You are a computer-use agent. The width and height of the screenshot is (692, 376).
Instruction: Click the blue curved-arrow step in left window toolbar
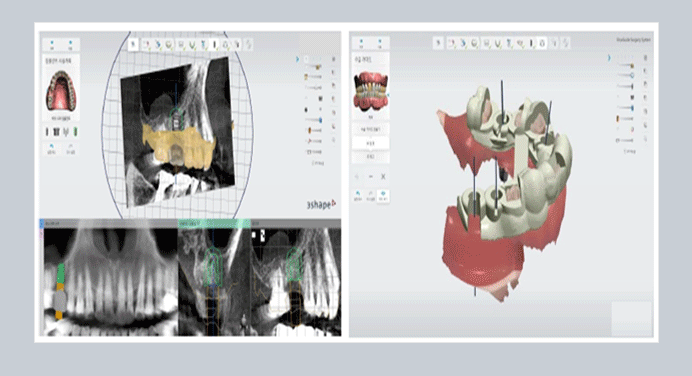click(x=158, y=44)
